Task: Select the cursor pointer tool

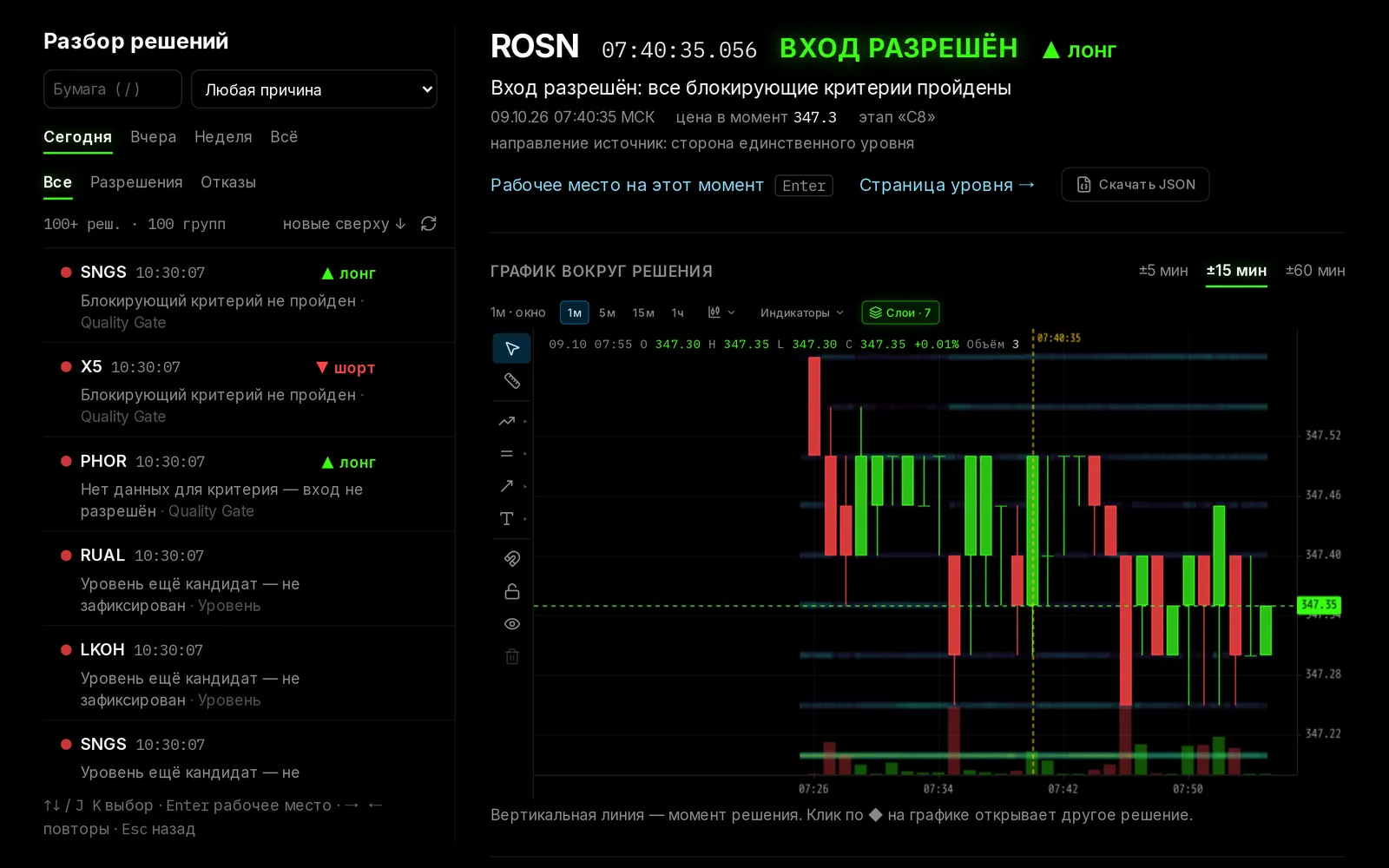Action: tap(512, 348)
